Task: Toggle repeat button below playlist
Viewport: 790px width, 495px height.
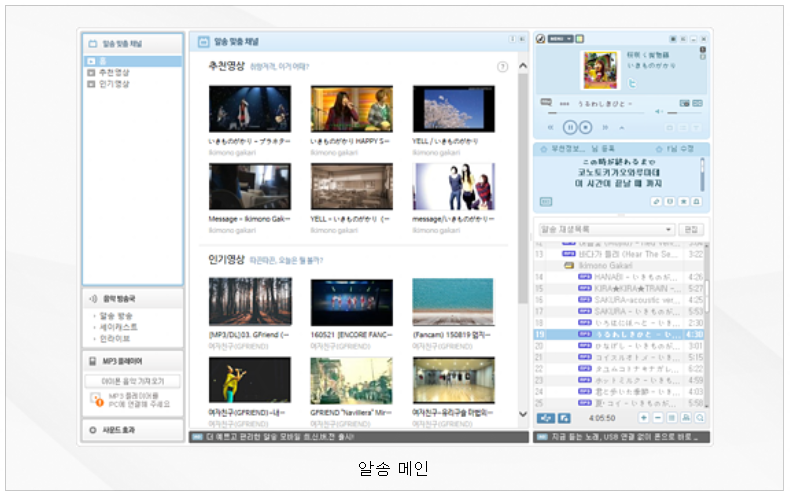Action: point(564,418)
